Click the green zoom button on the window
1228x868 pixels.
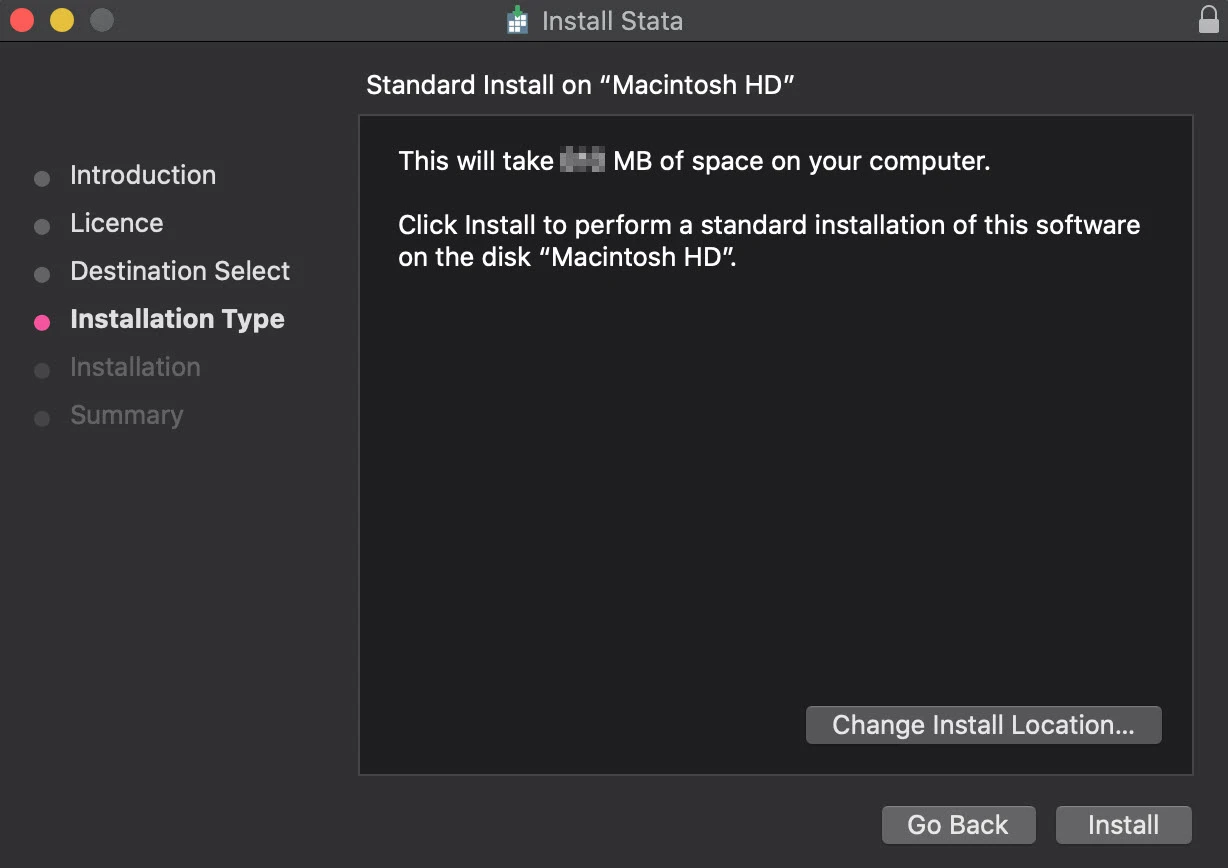100,19
